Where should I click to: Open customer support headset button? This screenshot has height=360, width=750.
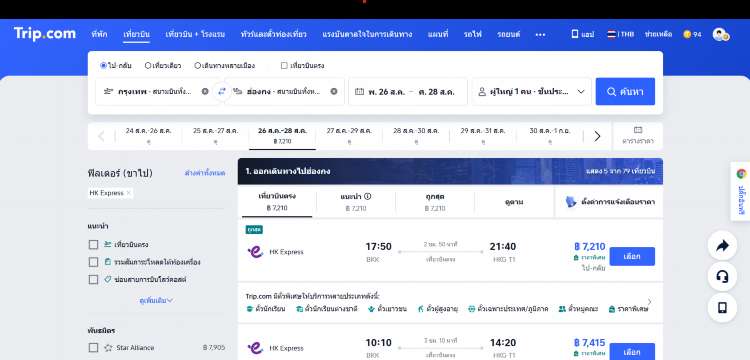click(722, 277)
